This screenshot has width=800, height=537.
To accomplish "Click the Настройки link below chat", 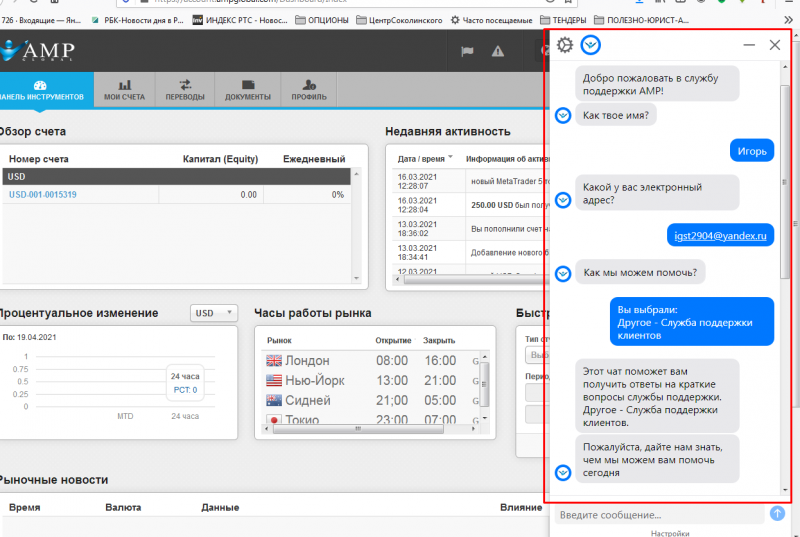I will coord(670,533).
